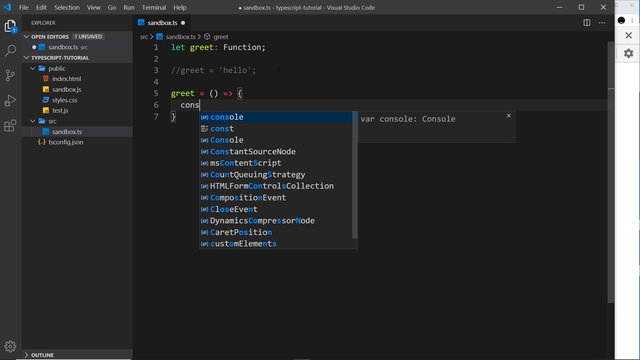640x360 pixels.
Task: Open tsconfig.json file
Action: pos(78,142)
